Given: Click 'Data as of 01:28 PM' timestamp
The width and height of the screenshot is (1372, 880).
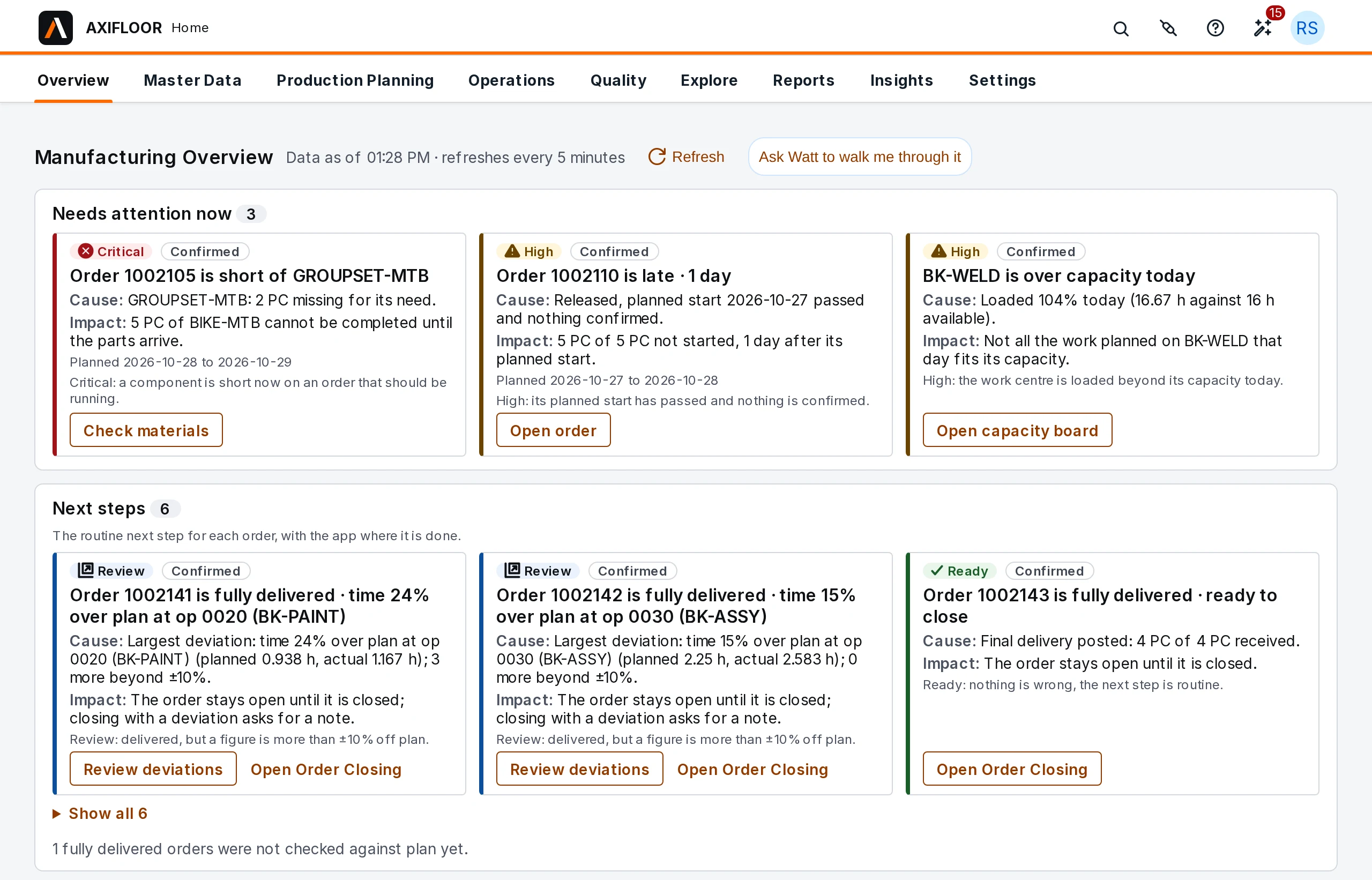Looking at the screenshot, I should (x=359, y=158).
